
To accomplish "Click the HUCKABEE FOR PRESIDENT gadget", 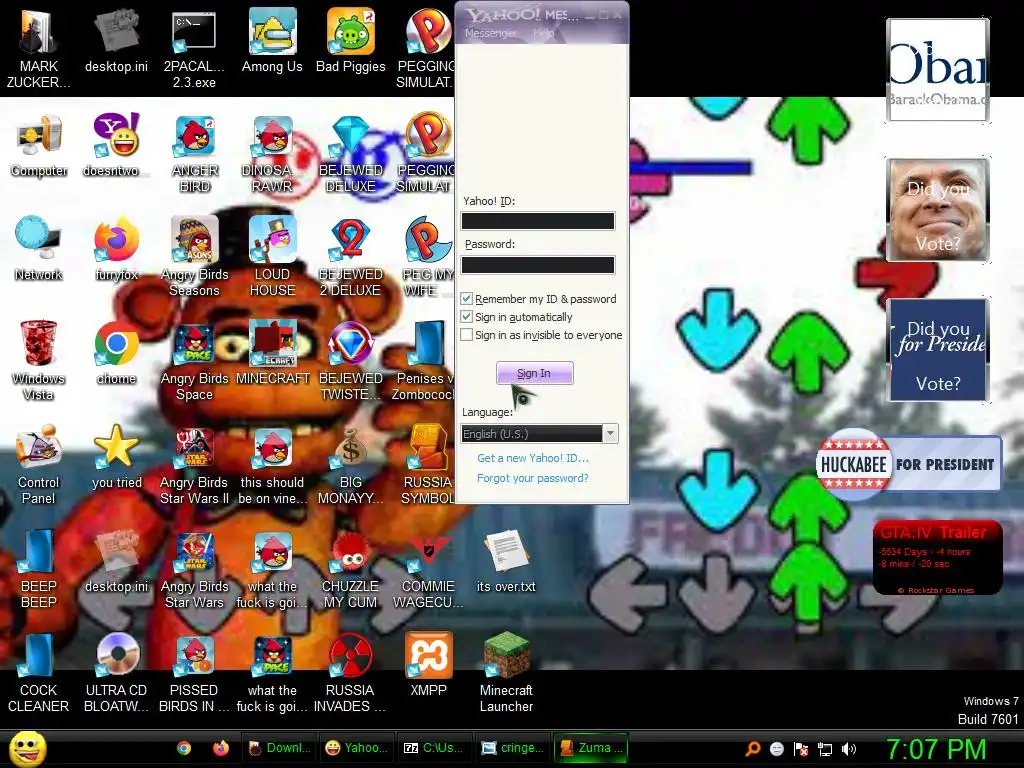I will tap(908, 464).
